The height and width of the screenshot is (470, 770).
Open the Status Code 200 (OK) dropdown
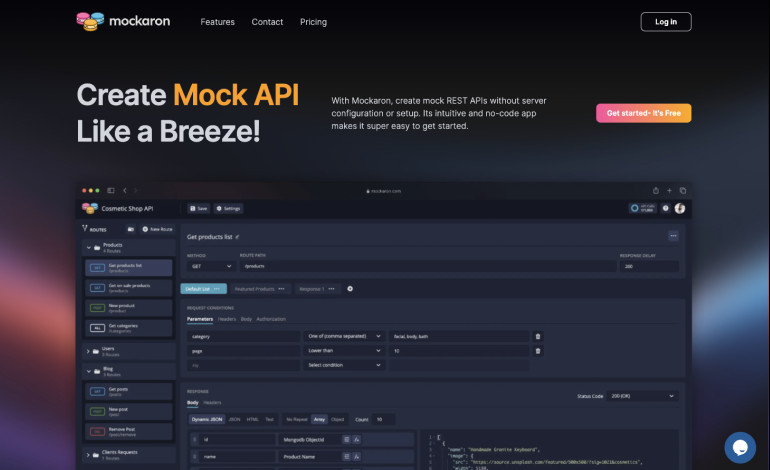pos(642,396)
